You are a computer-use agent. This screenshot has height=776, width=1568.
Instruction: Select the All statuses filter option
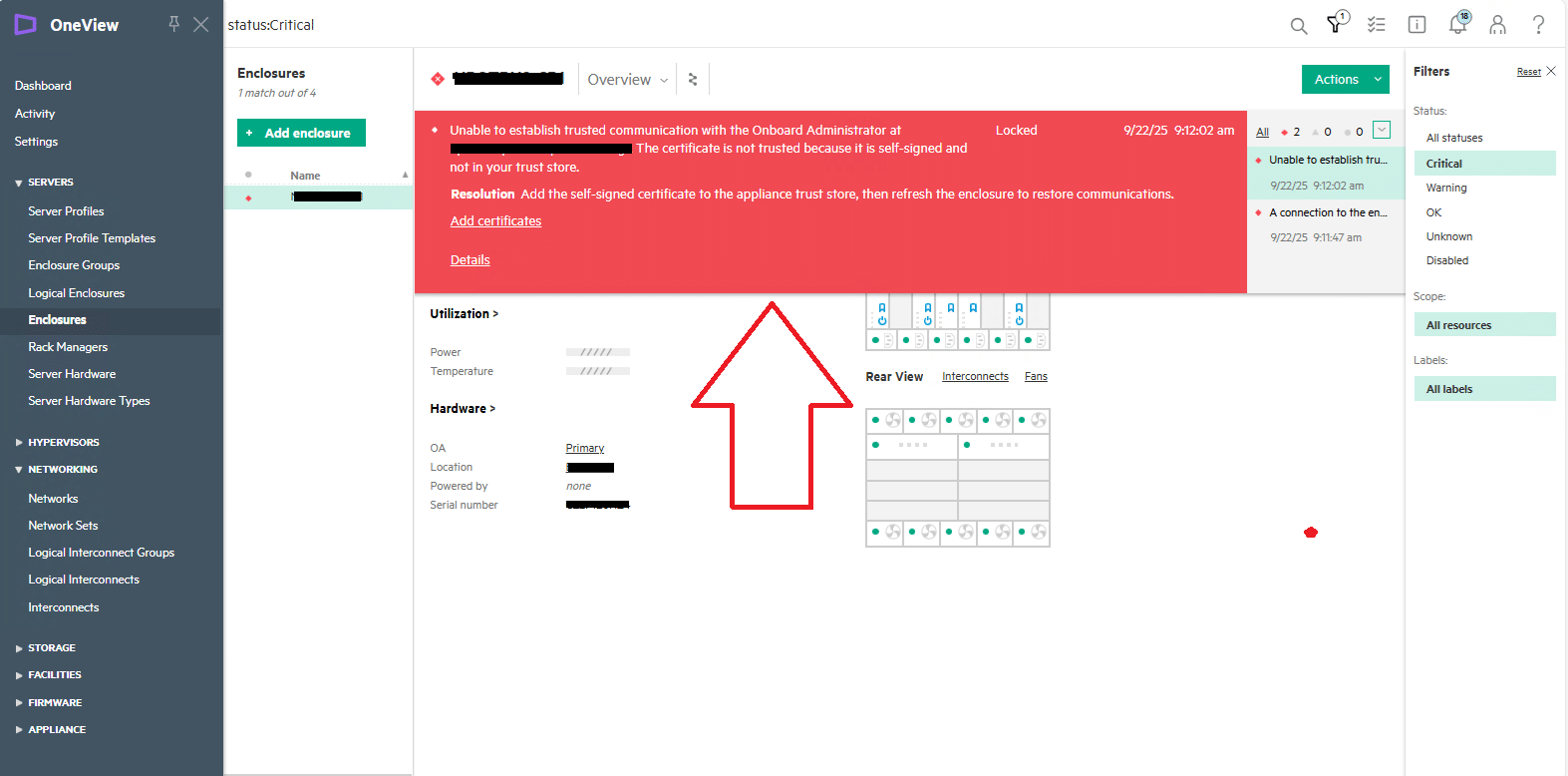pyautogui.click(x=1453, y=138)
